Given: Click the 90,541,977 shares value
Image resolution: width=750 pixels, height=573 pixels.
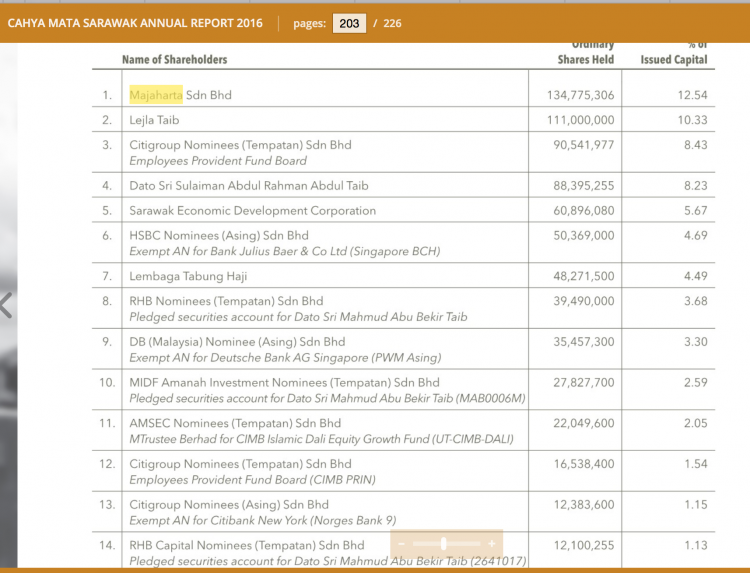Looking at the screenshot, I should pos(584,145).
